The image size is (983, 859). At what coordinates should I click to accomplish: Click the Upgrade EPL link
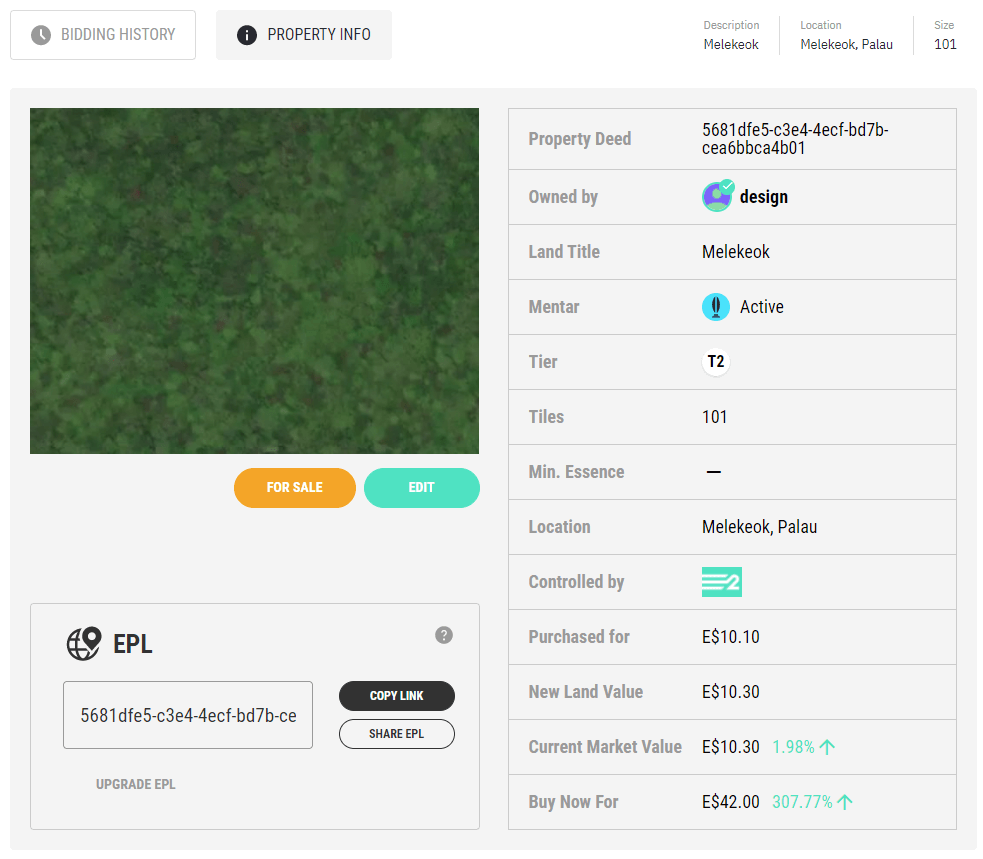[135, 784]
